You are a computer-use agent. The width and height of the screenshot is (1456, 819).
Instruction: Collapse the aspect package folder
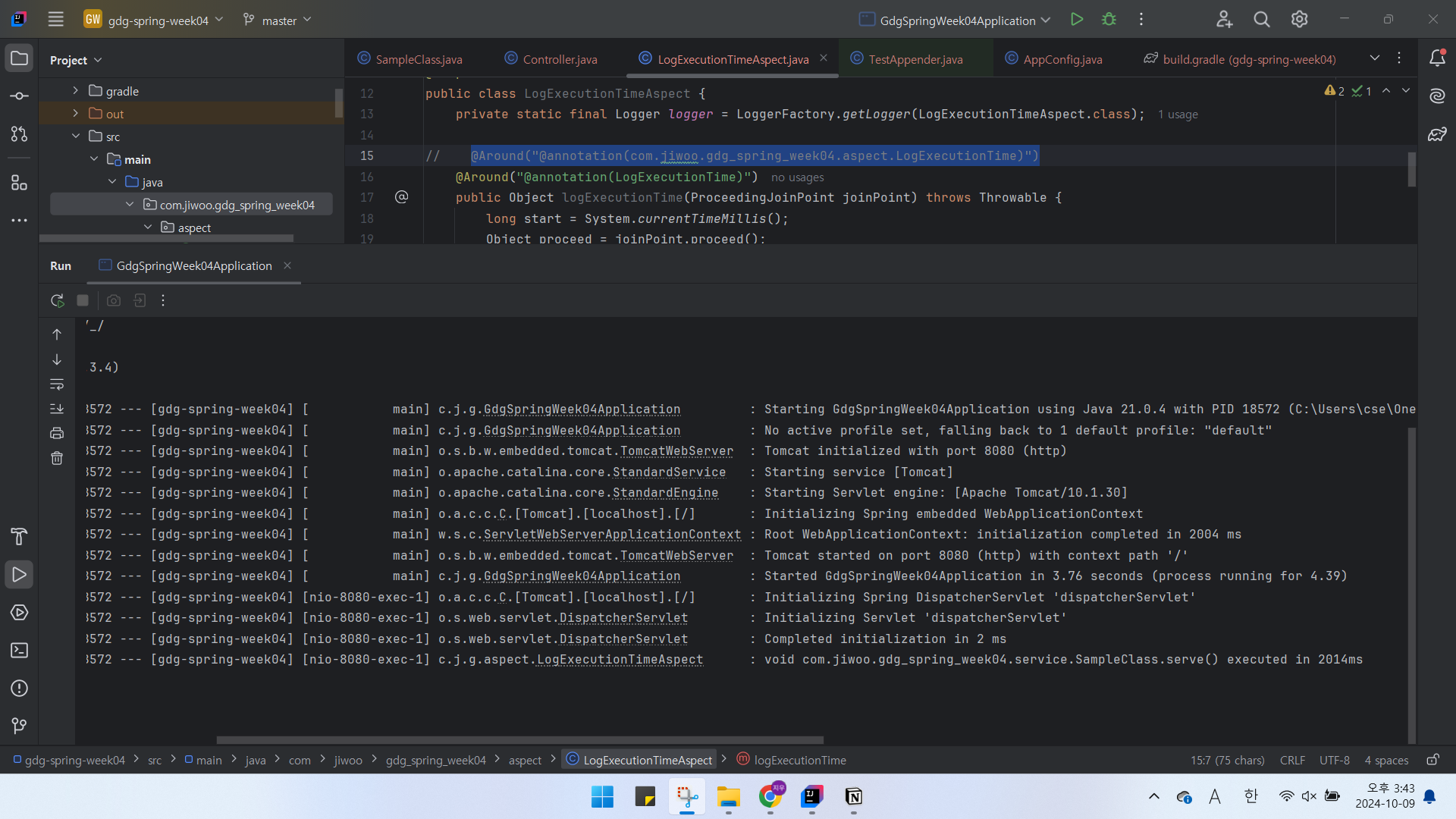click(148, 227)
